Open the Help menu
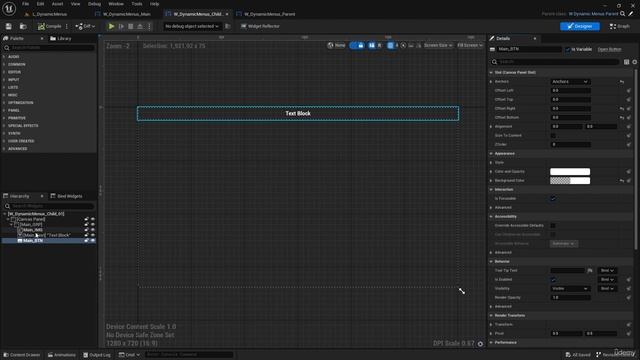 [154, 4]
